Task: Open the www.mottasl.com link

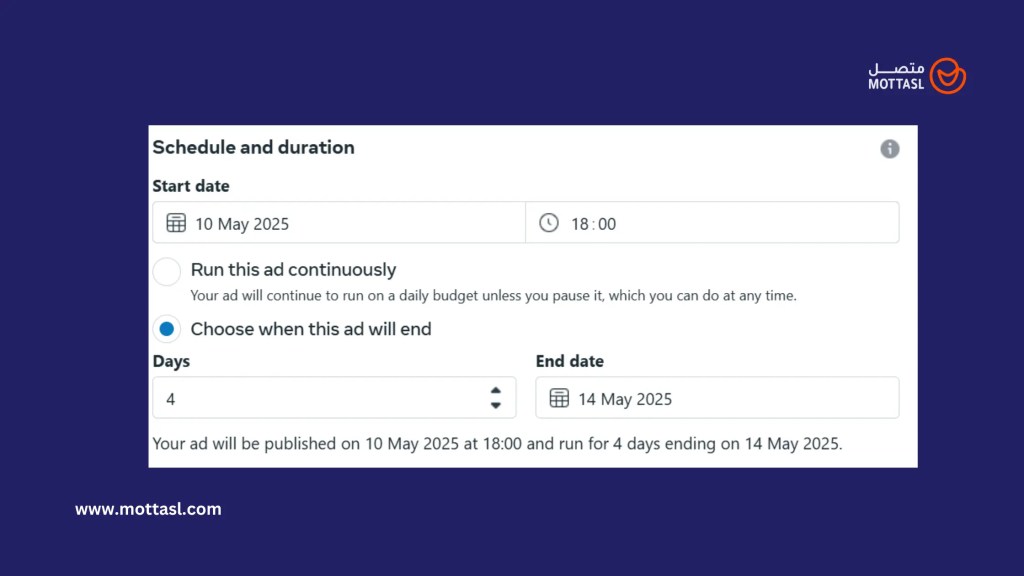Action: click(148, 509)
